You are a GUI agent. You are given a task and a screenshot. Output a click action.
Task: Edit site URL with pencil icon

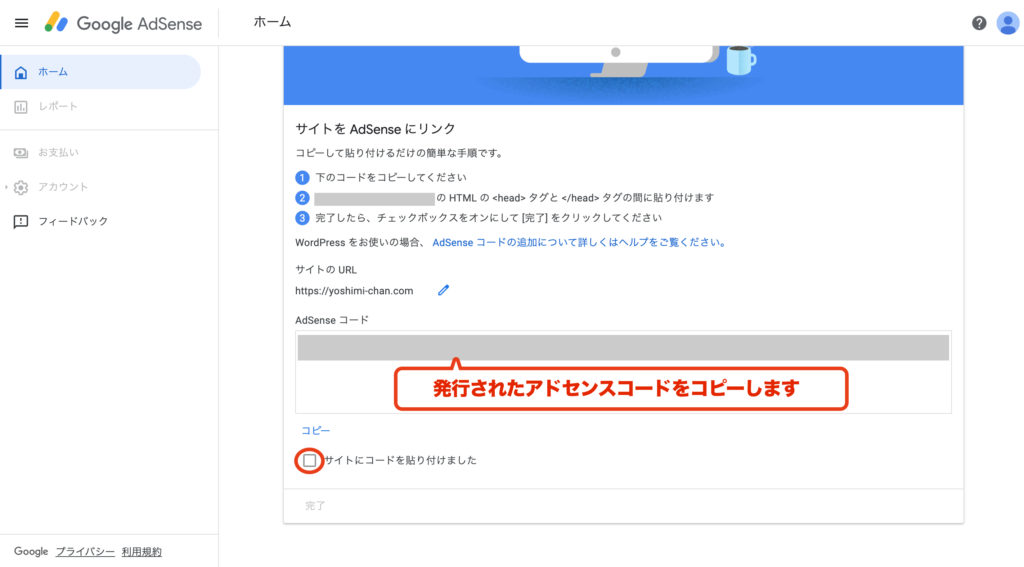[x=443, y=290]
